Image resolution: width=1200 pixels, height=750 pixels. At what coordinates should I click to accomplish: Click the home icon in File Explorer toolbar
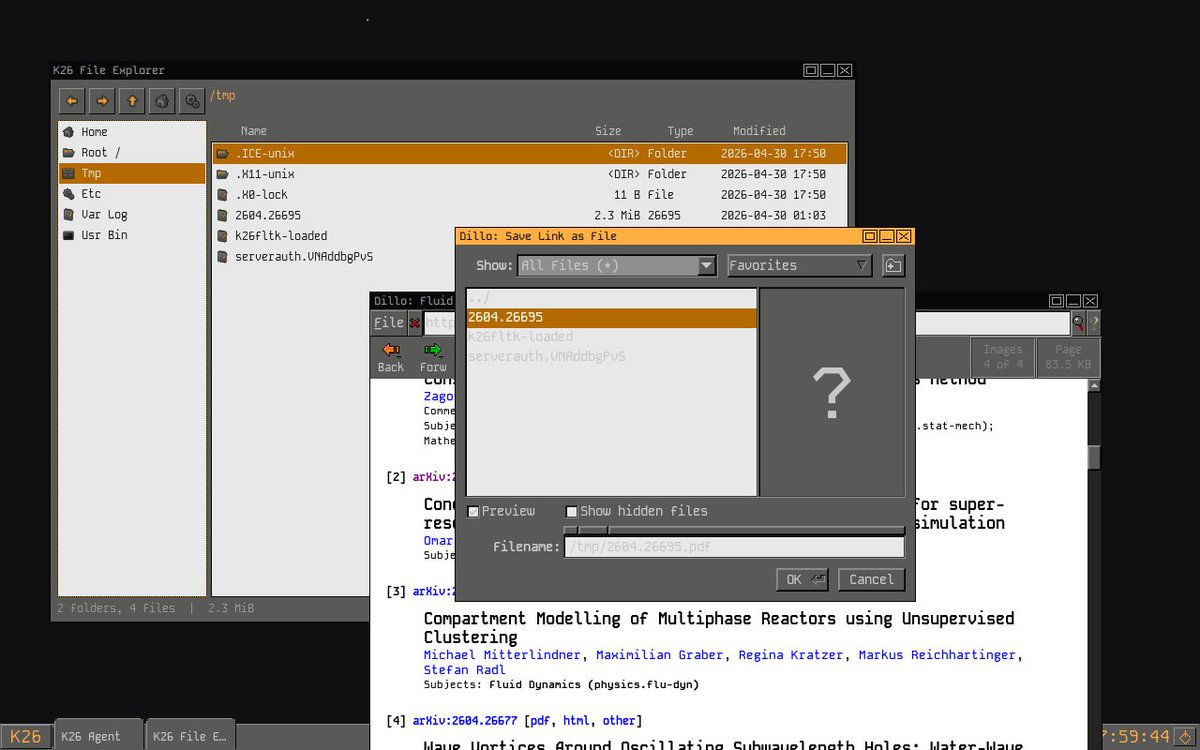pos(162,100)
